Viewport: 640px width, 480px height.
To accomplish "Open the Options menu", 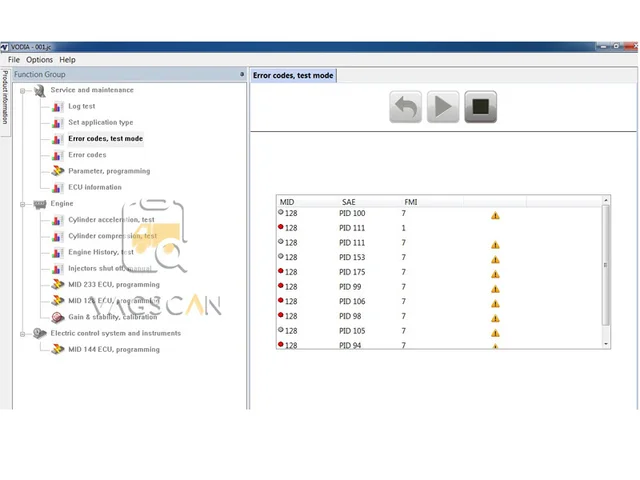I will tap(40, 60).
